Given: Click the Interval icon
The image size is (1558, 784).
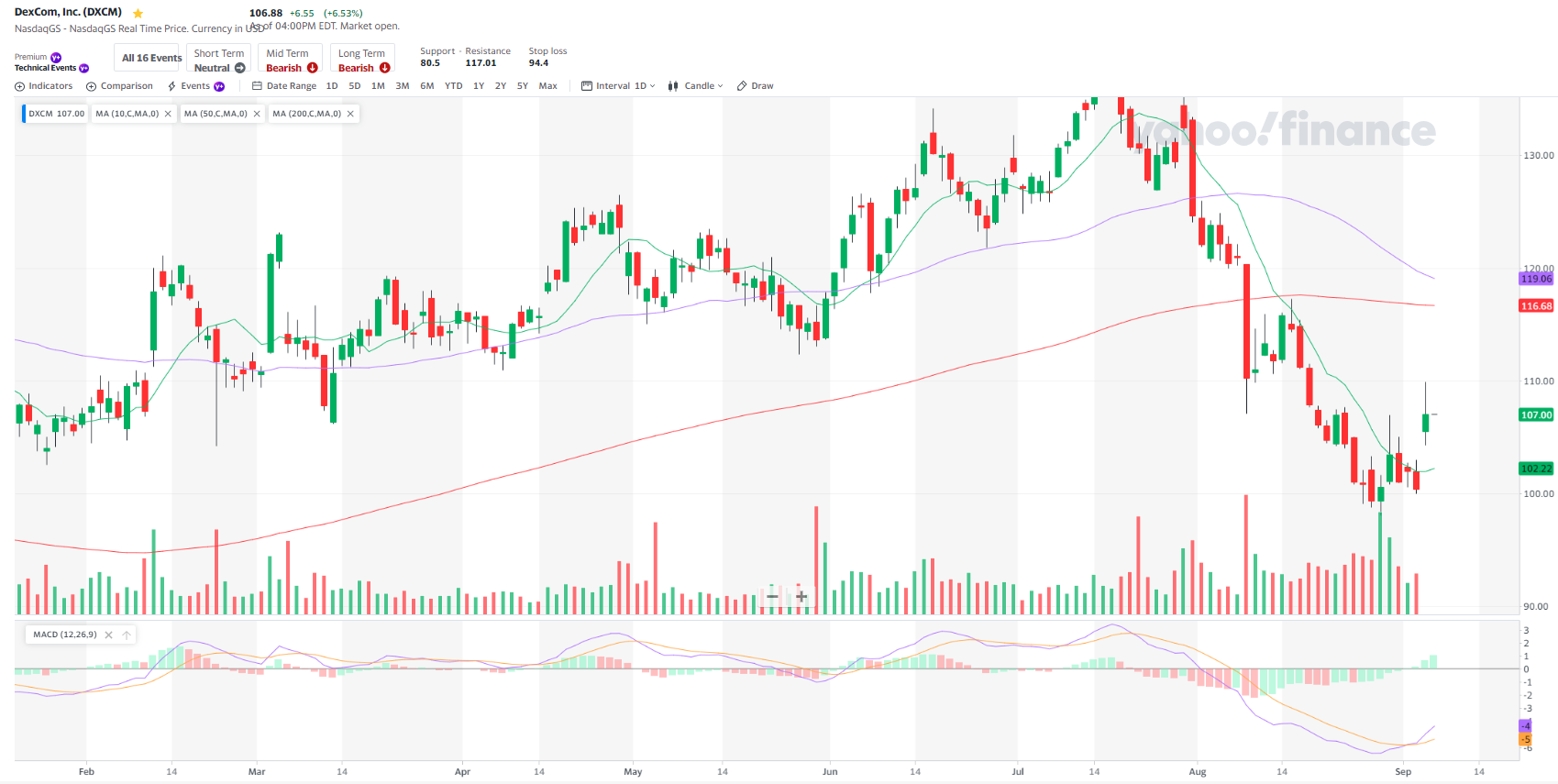Looking at the screenshot, I should tap(587, 86).
